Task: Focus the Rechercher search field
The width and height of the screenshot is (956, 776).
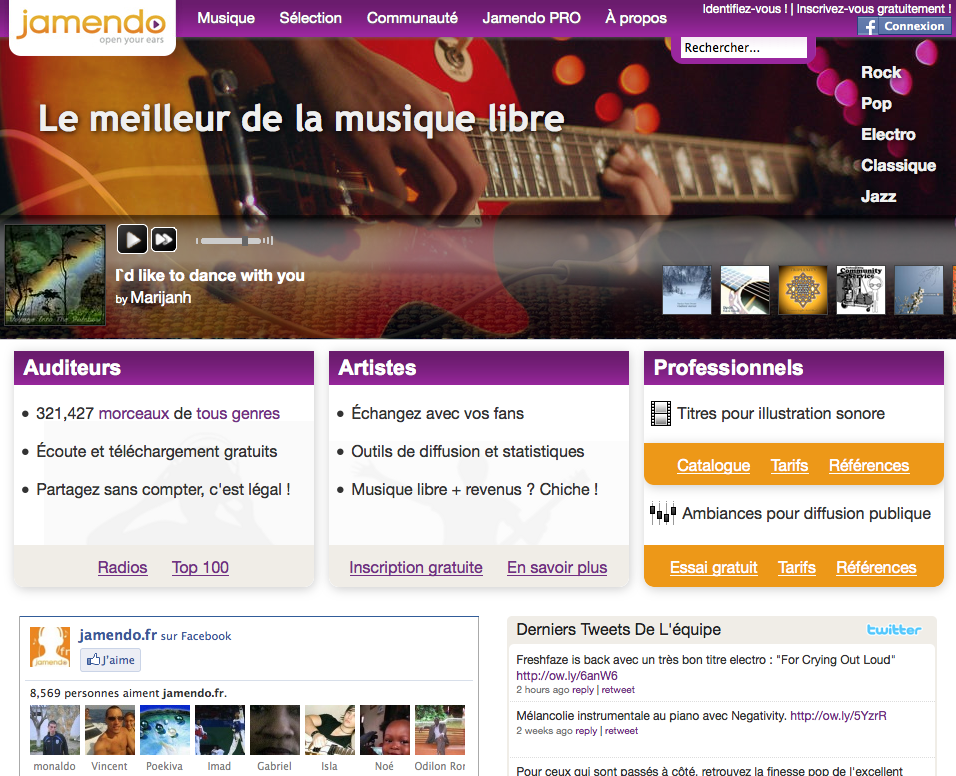Action: point(744,48)
